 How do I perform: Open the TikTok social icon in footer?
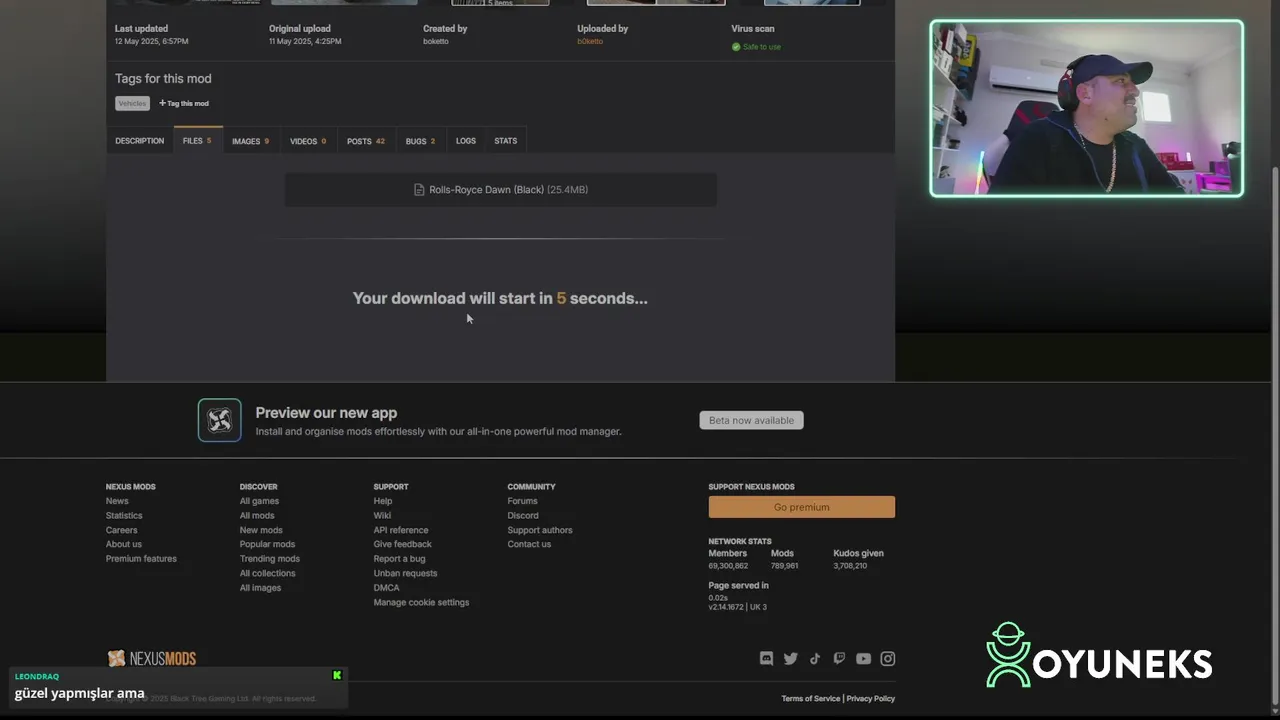pos(815,659)
